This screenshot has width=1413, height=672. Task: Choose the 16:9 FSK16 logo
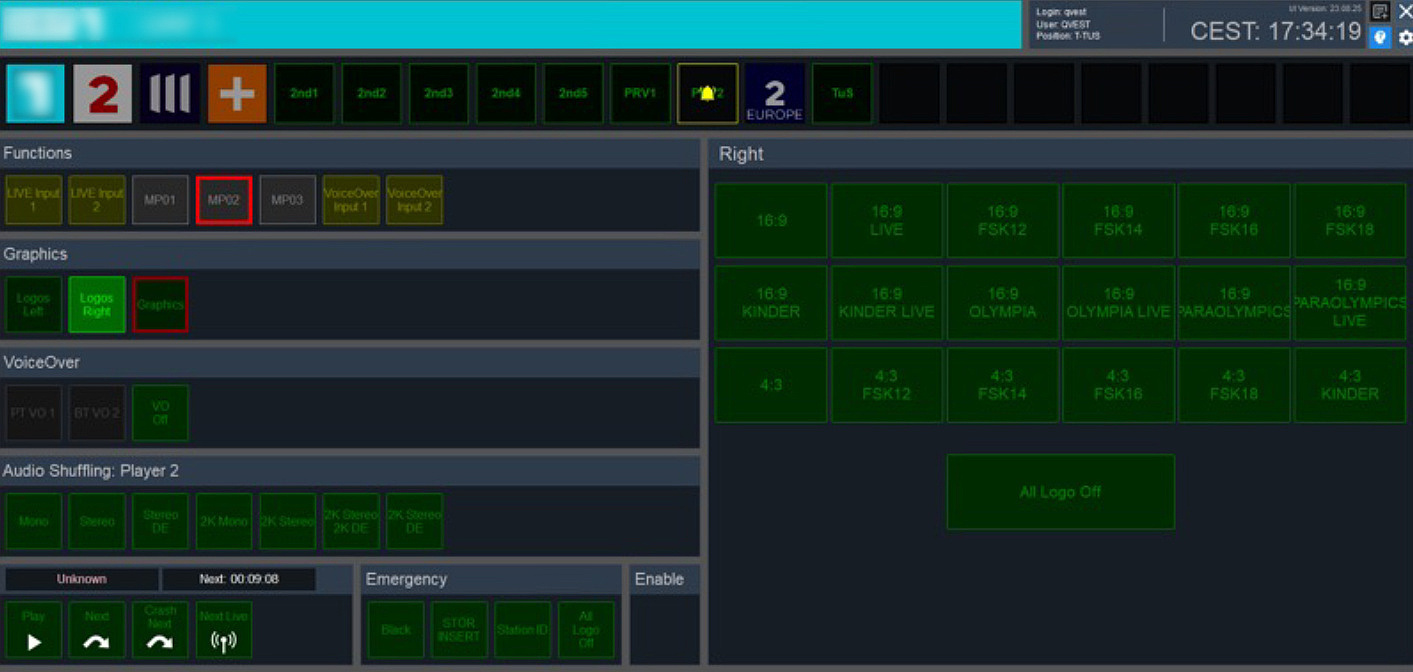1234,220
